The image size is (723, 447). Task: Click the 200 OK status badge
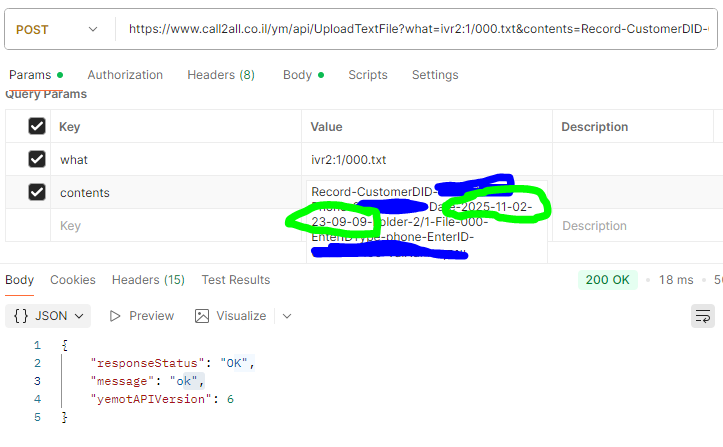(608, 280)
